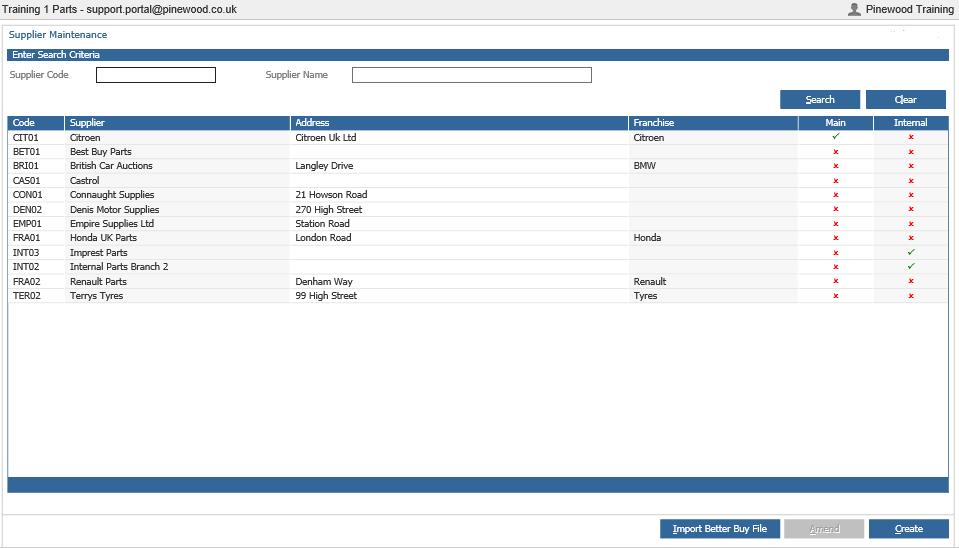
Task: Click the Main cross for British Car Auctions
Action: [835, 166]
